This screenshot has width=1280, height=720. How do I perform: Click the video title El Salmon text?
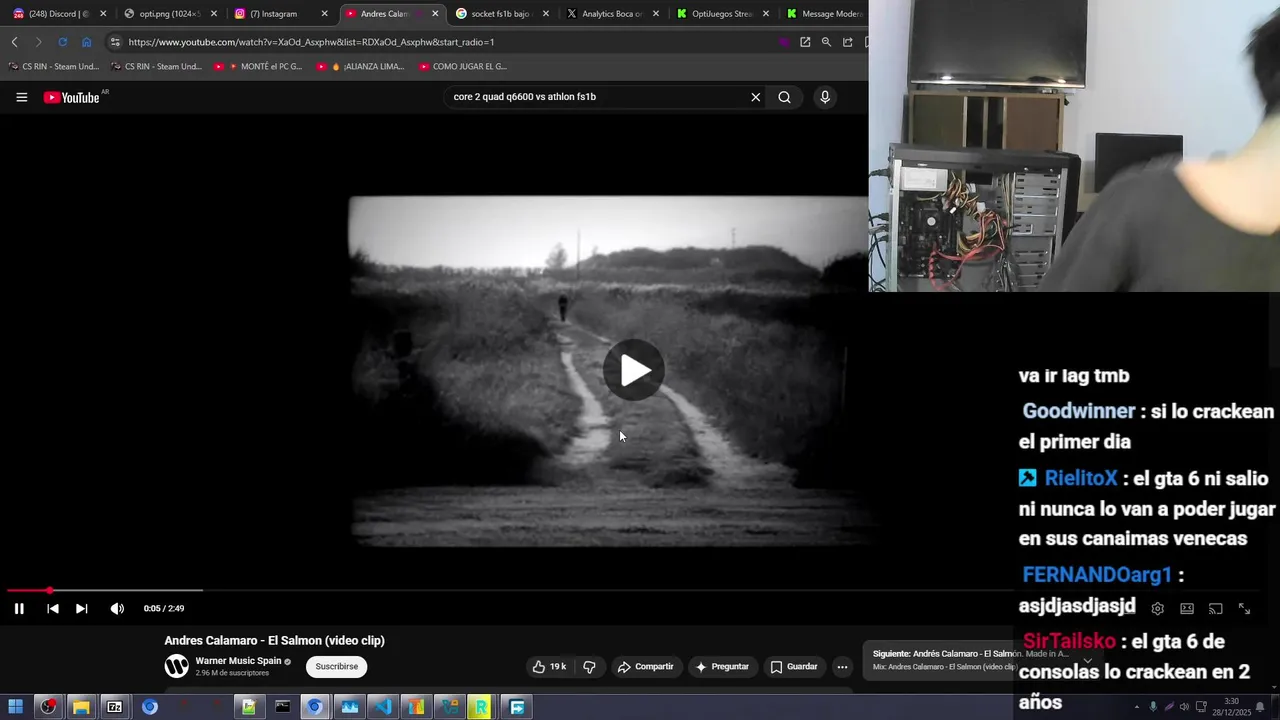tap(274, 641)
